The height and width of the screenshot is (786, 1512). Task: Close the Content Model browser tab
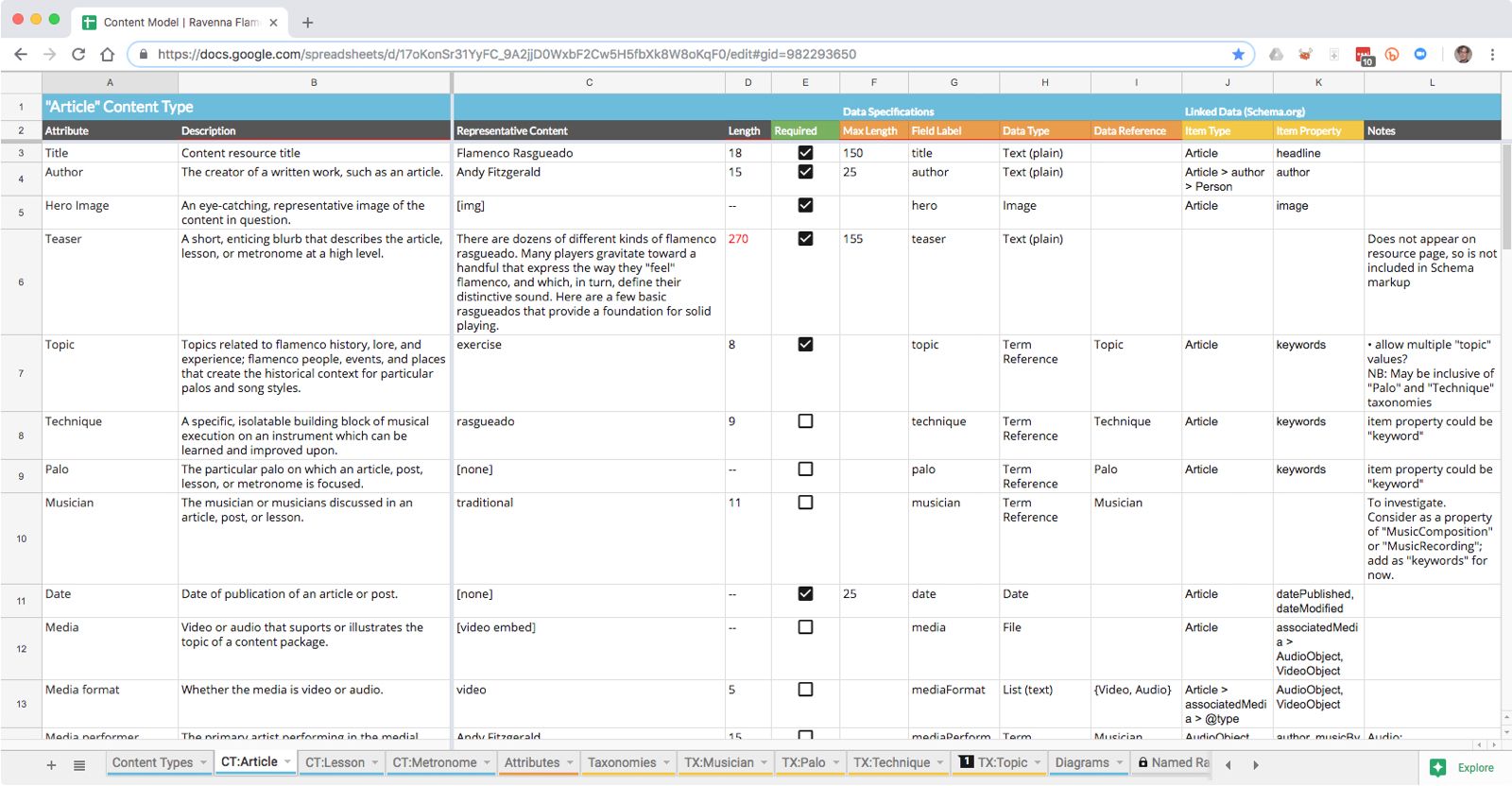point(273,23)
